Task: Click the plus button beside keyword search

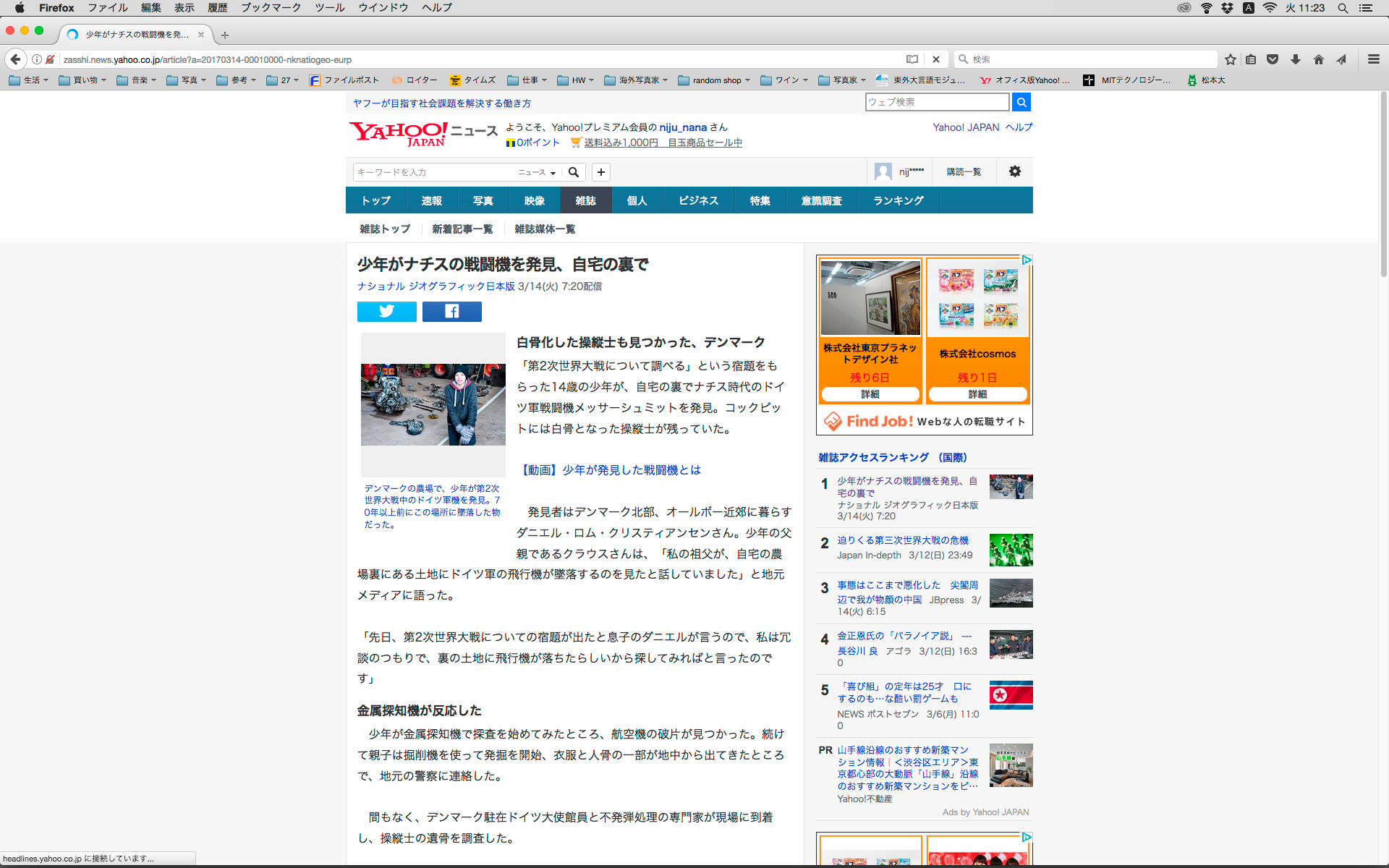Action: pos(600,172)
